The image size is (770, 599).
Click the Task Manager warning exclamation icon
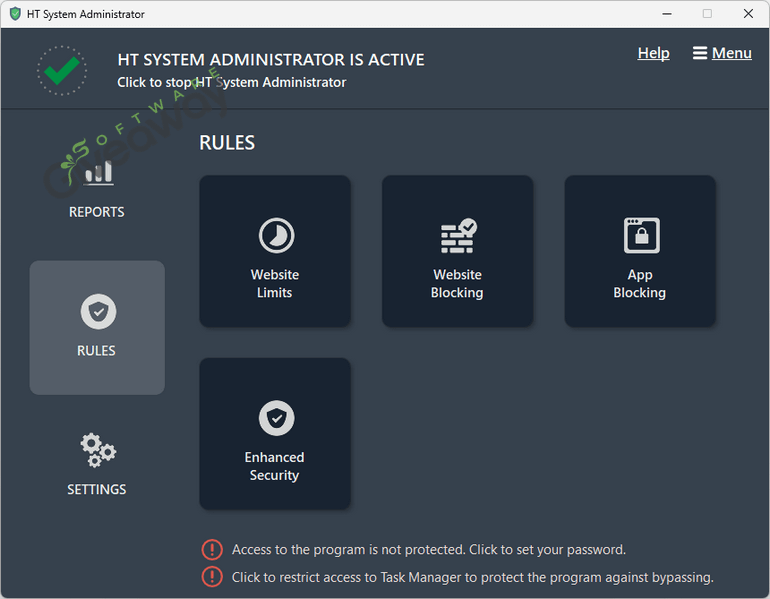click(212, 577)
